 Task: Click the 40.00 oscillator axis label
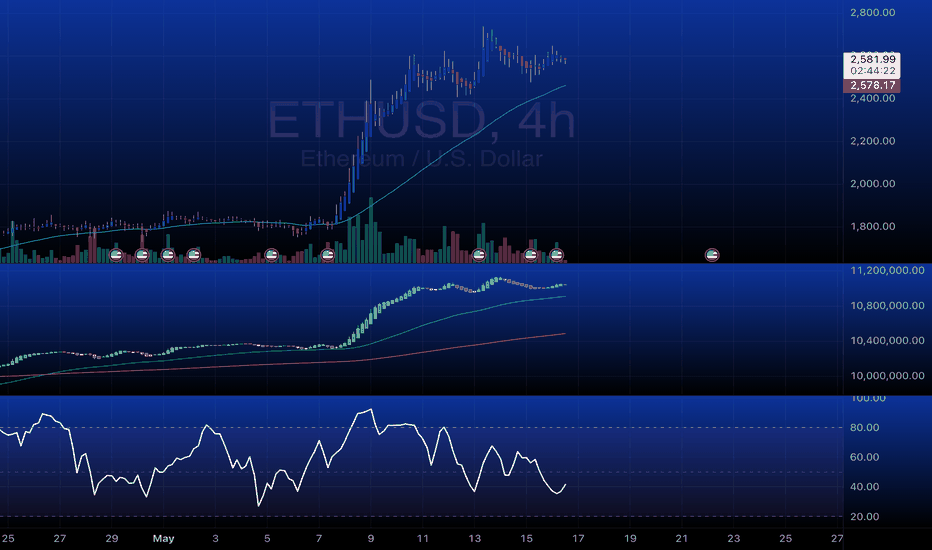click(865, 487)
